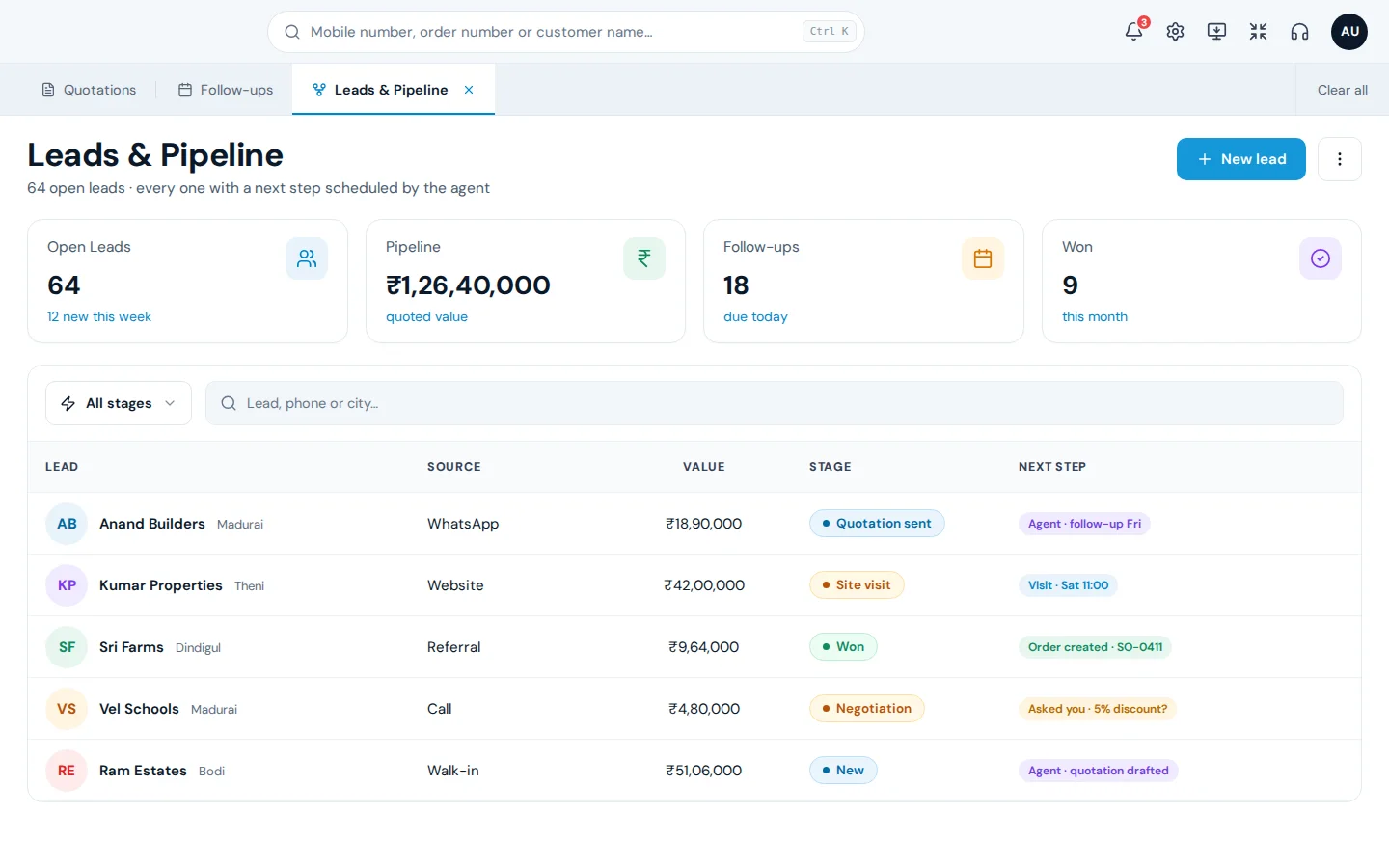This screenshot has width=1389, height=868.
Task: Click the VS avatar for Vel Schools
Action: 67,709
